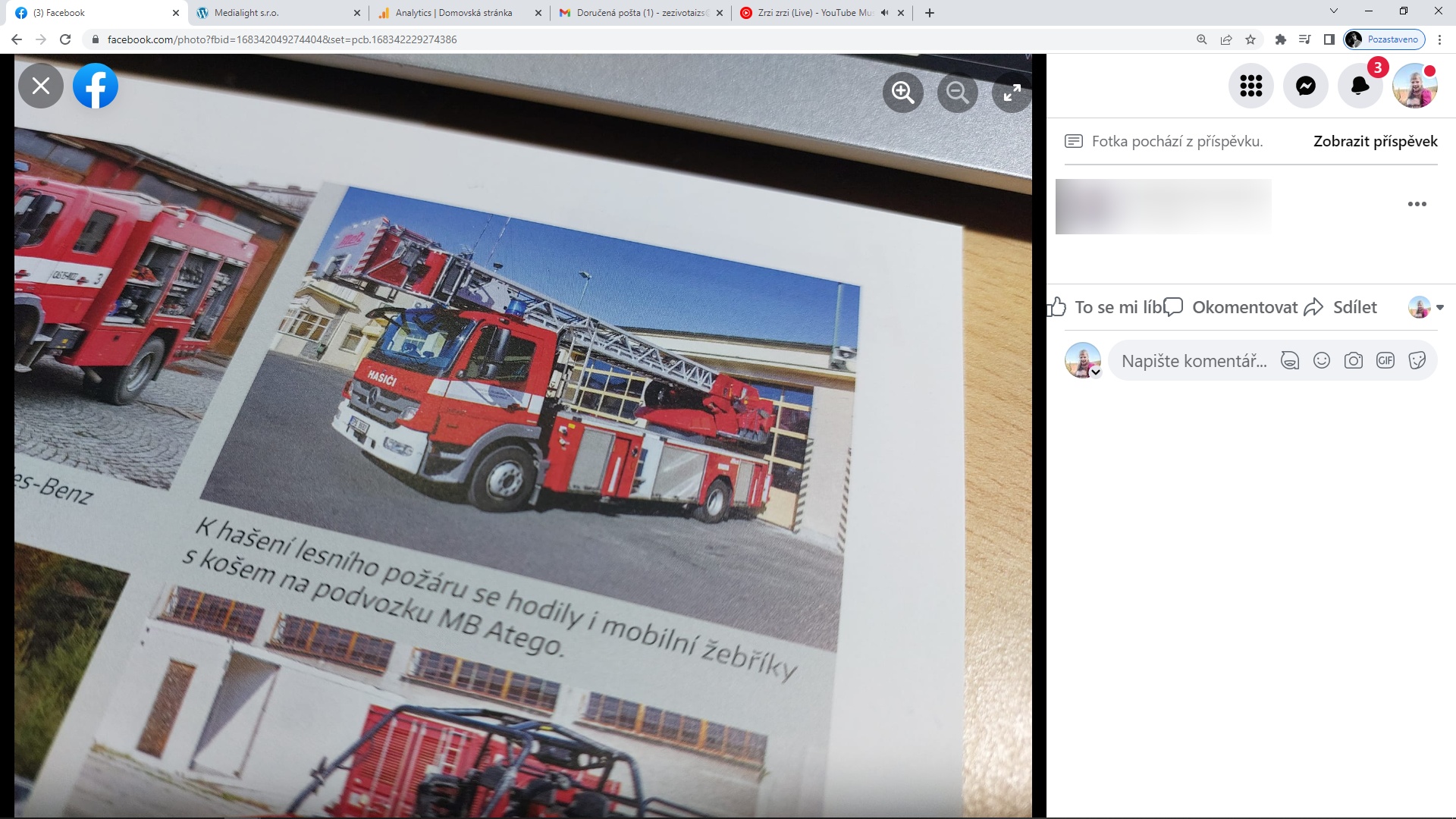
Task: Zoom in on the photo
Action: (x=903, y=93)
